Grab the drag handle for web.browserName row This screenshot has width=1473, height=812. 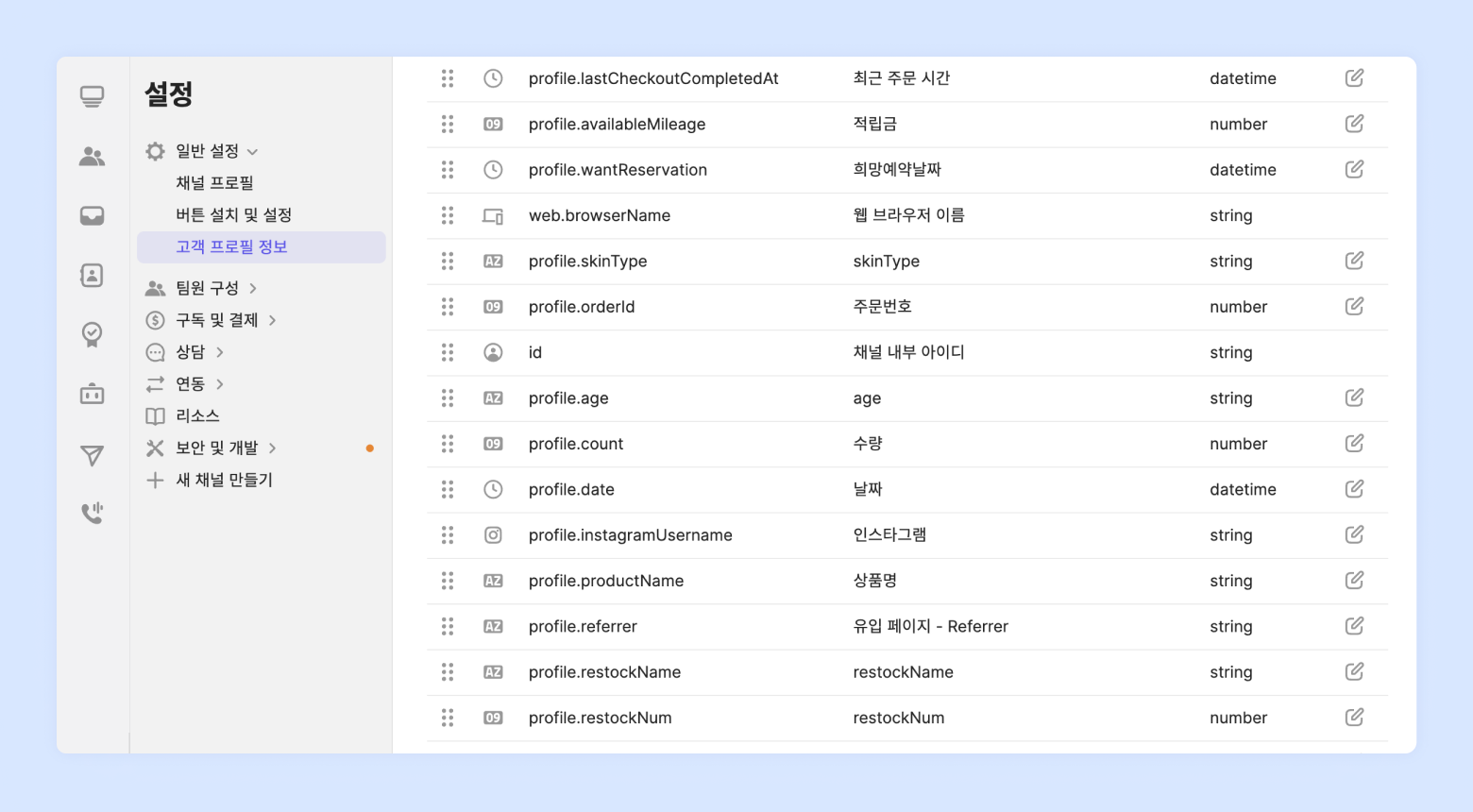click(448, 215)
